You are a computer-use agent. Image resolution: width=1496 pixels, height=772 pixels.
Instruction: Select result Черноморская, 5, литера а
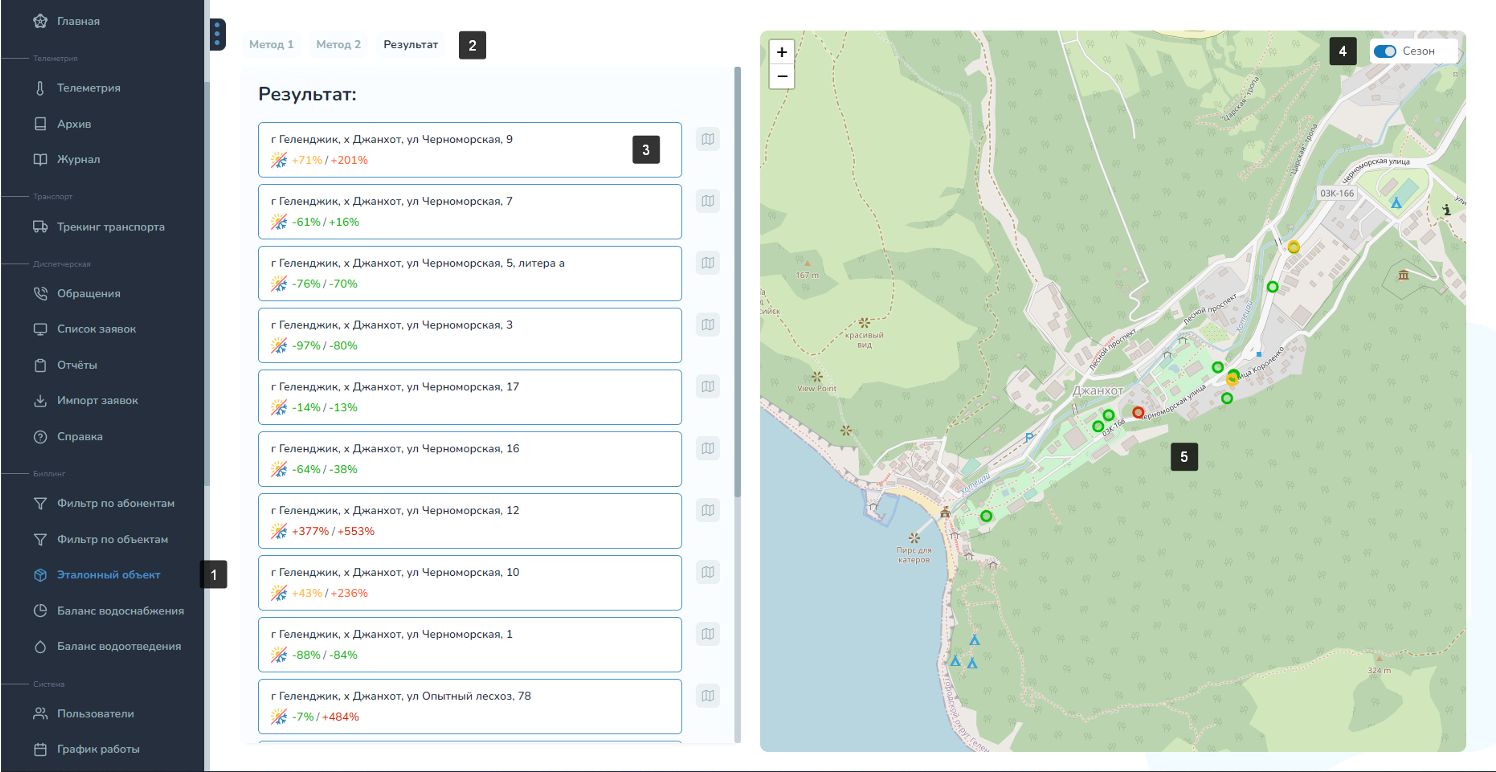[x=469, y=273]
